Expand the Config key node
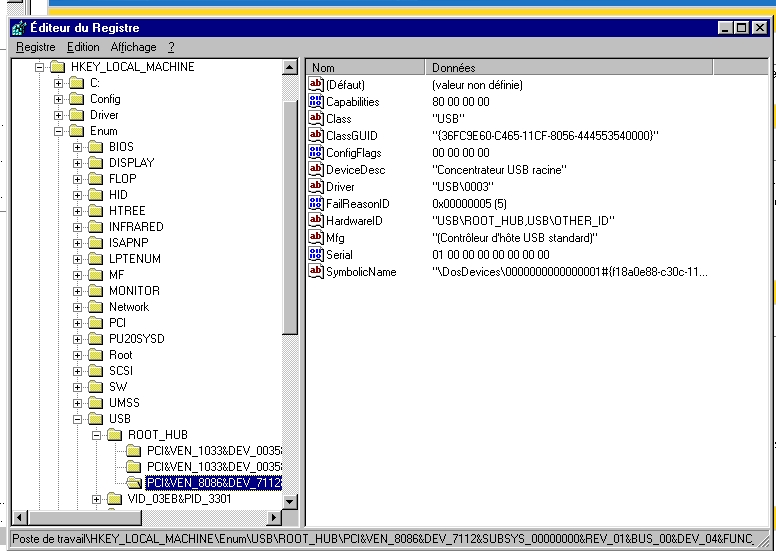Screen dimensions: 776x551 point(58,99)
